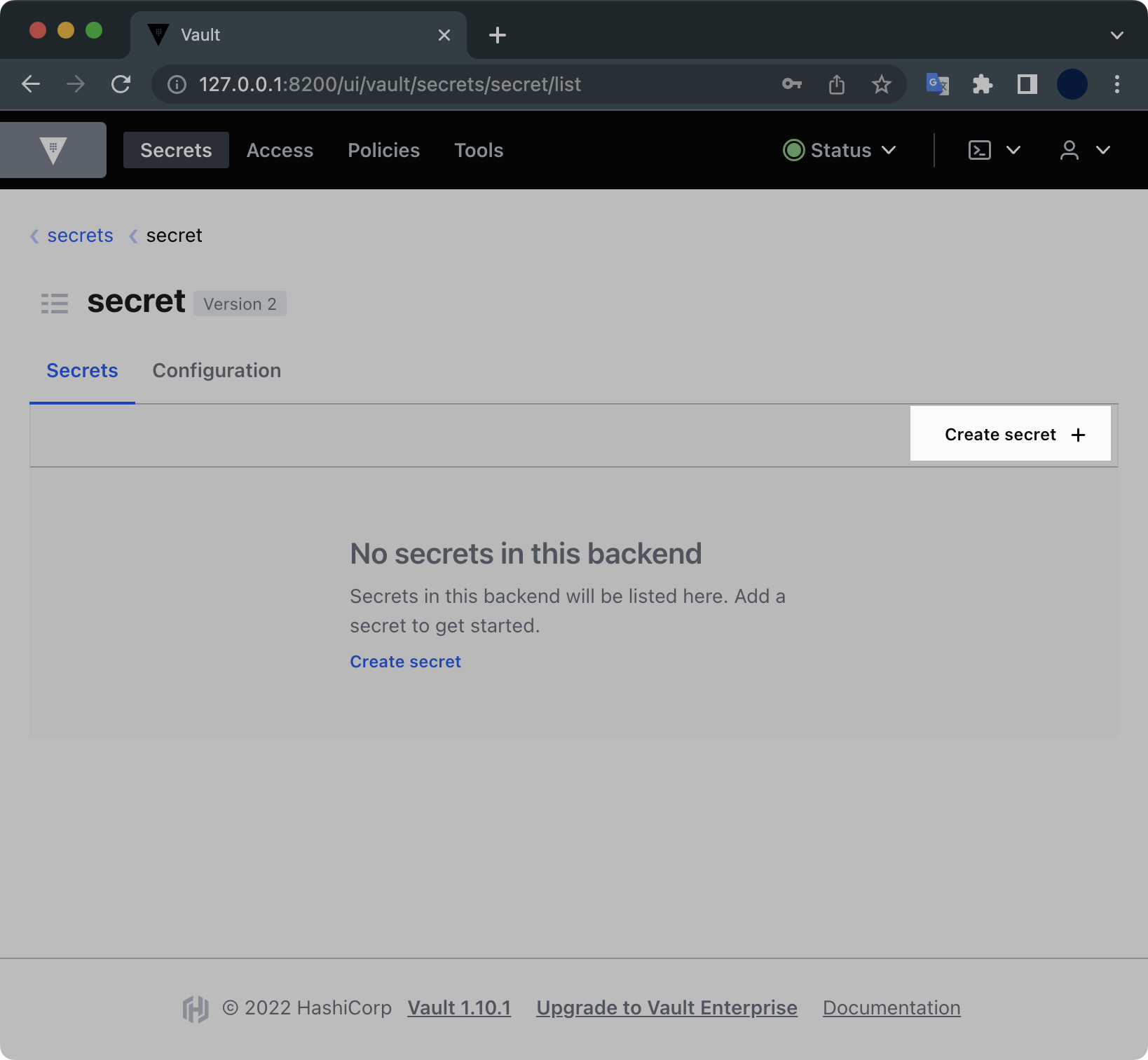This screenshot has width=1148, height=1060.
Task: Open the user profile icon menu
Action: point(1070,150)
